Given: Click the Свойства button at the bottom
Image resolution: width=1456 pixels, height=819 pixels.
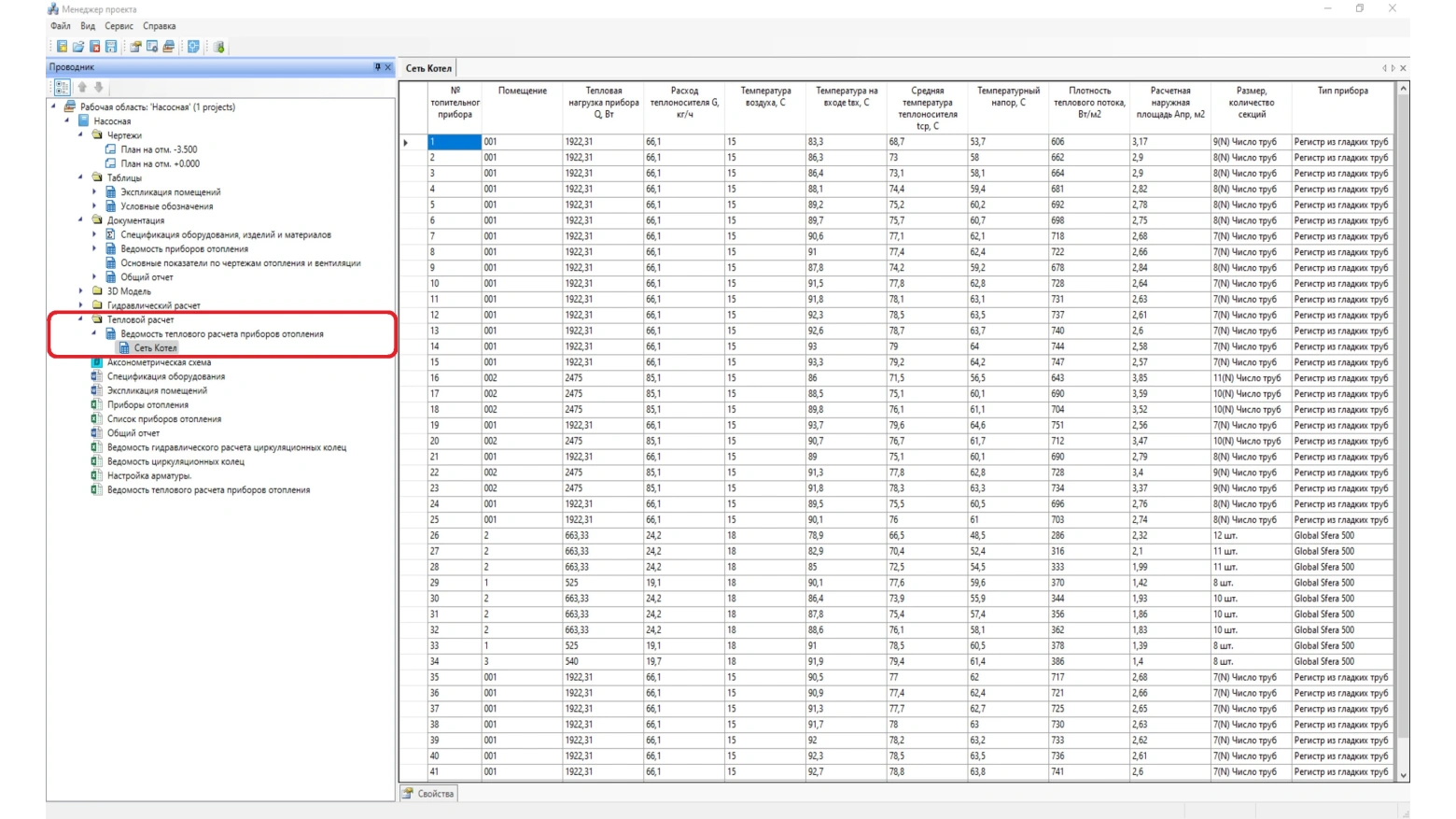Looking at the screenshot, I should coord(429,794).
